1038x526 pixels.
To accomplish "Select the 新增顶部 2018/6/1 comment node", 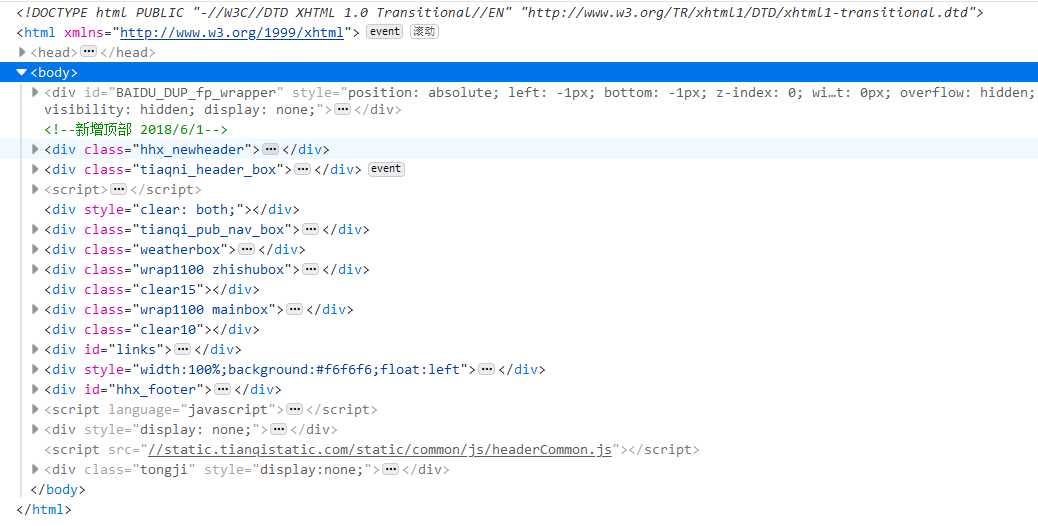I will pos(136,129).
